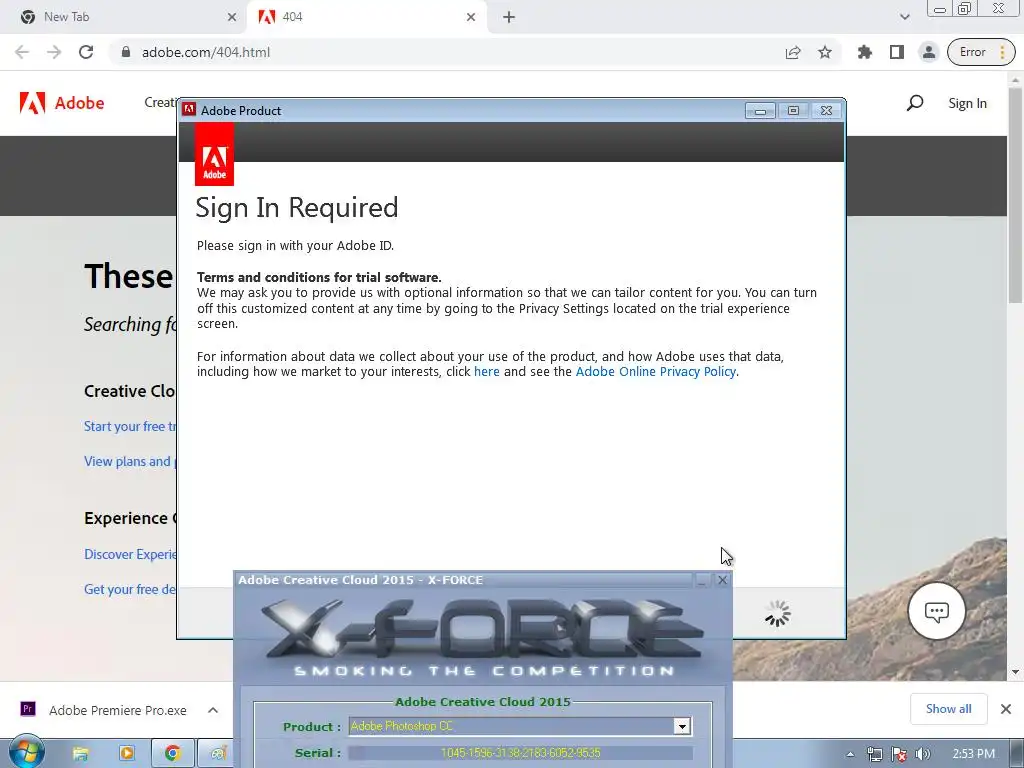This screenshot has width=1024, height=768.
Task: Click Discover Experience link on webpage
Action: [130, 554]
